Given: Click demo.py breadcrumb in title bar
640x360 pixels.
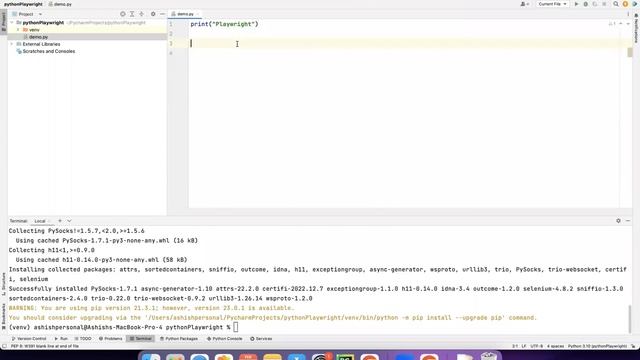Looking at the screenshot, I should pyautogui.click(x=60, y=4).
